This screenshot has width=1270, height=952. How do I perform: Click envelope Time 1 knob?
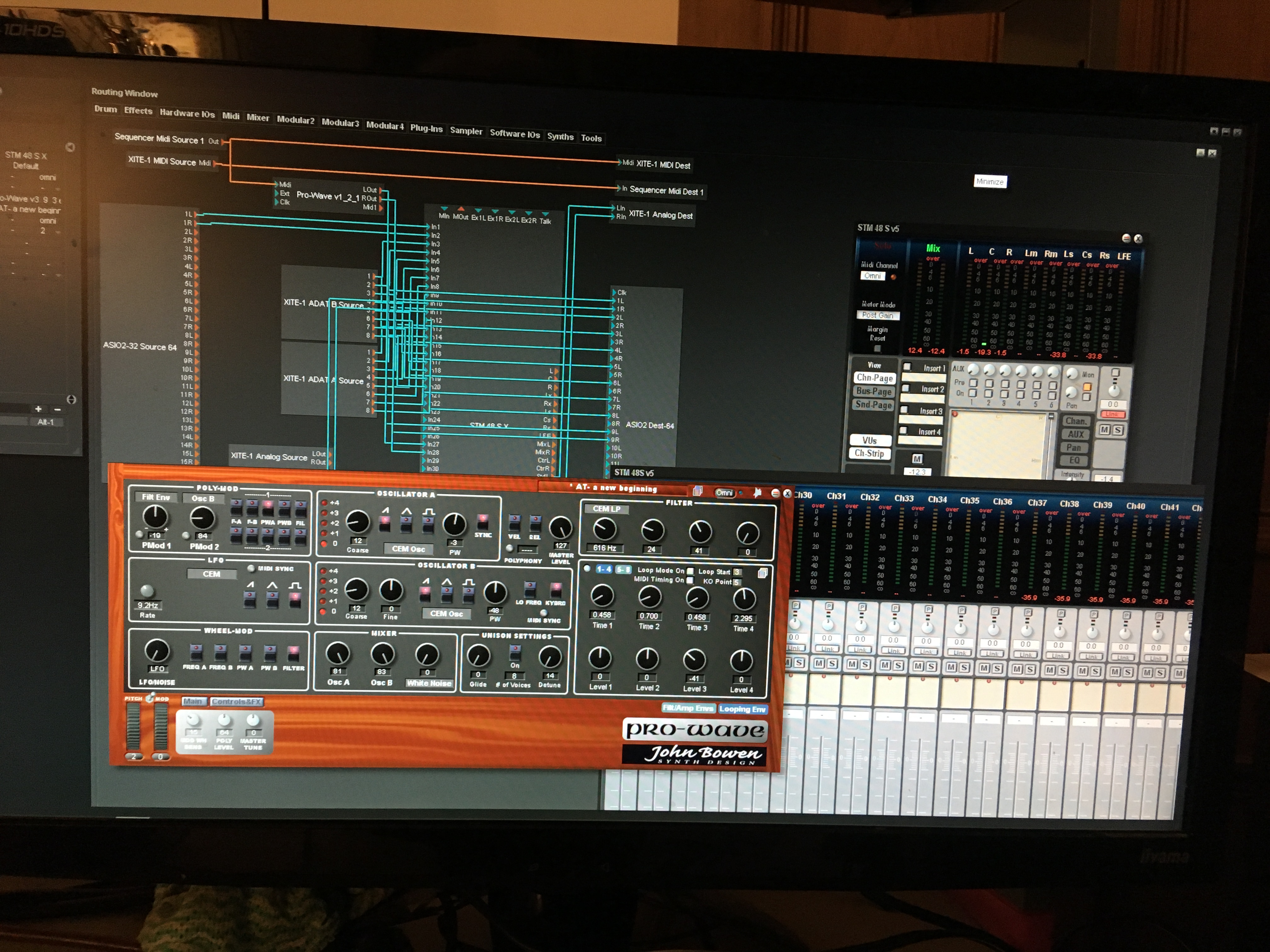[602, 596]
